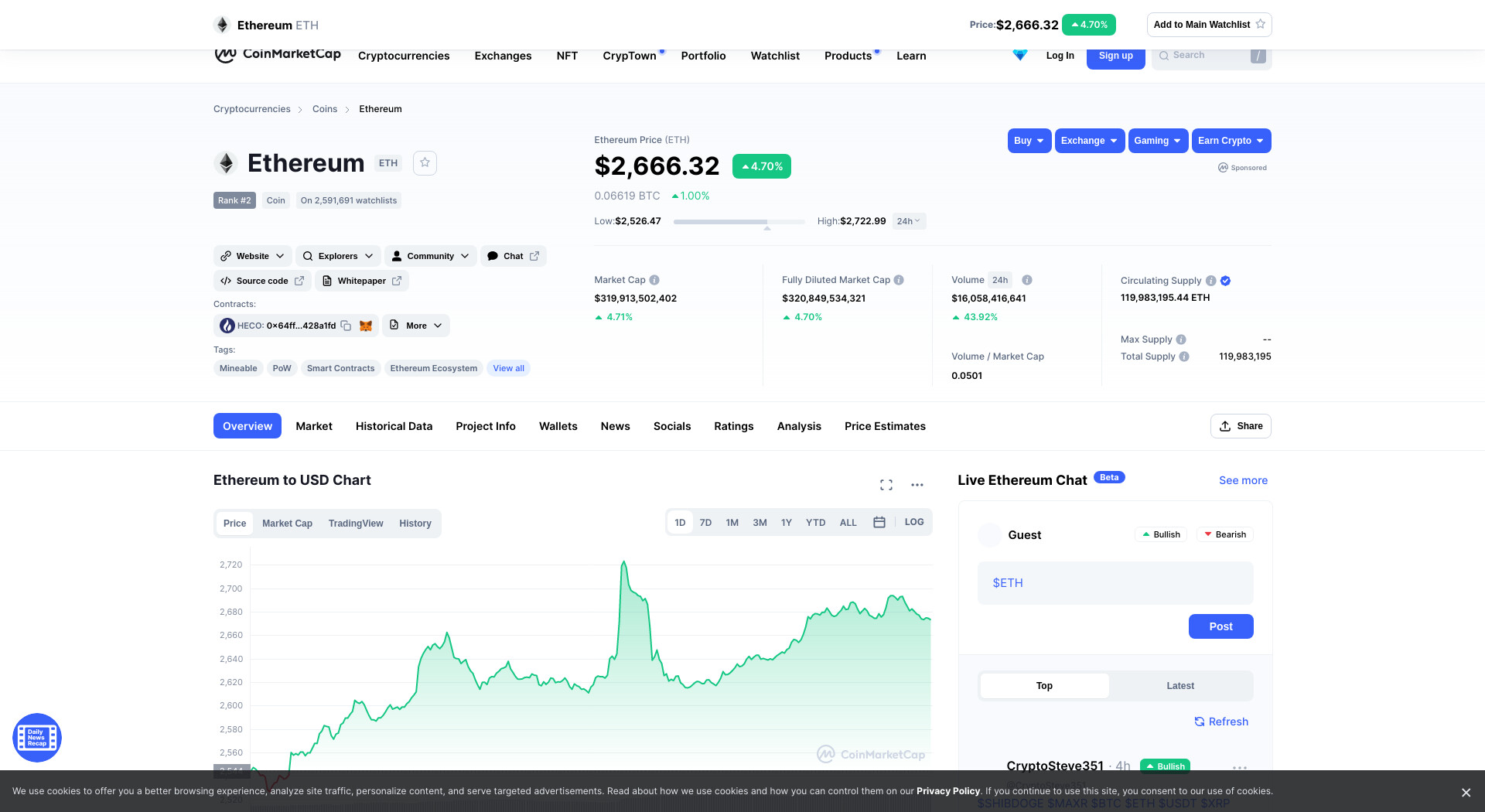Screen dimensions: 1485x812
Task: Expand the Website dropdown
Action: pos(253,256)
